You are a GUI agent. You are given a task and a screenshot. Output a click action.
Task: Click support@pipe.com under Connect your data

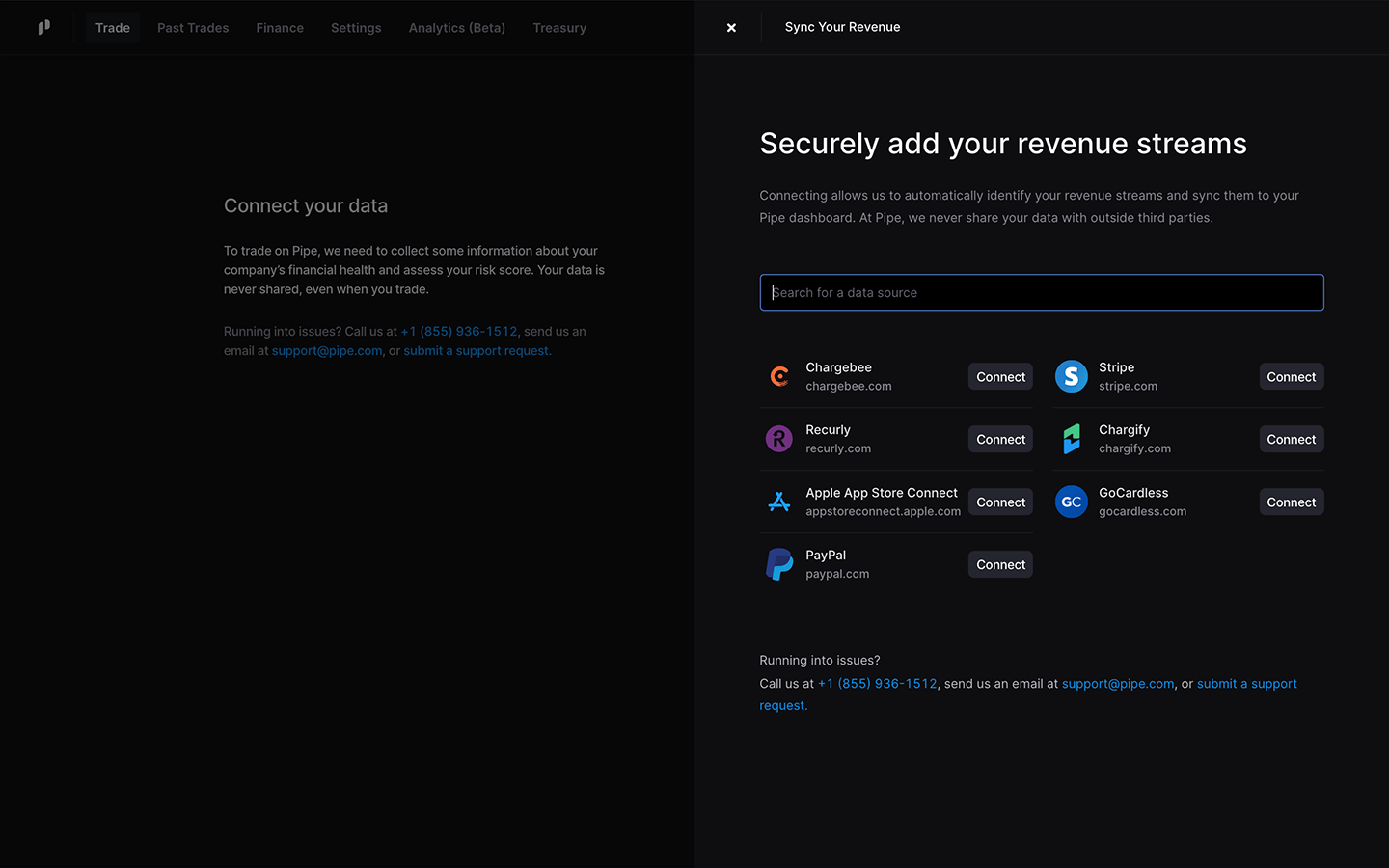(x=327, y=350)
